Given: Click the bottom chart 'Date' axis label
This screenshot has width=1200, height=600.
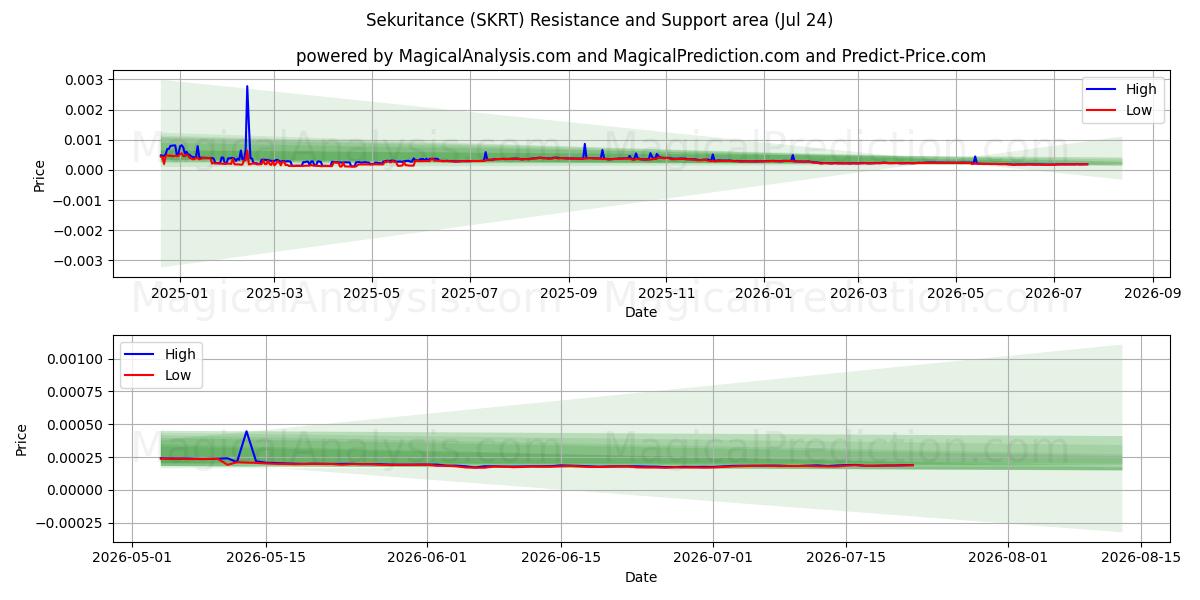Looking at the screenshot, I should (641, 577).
